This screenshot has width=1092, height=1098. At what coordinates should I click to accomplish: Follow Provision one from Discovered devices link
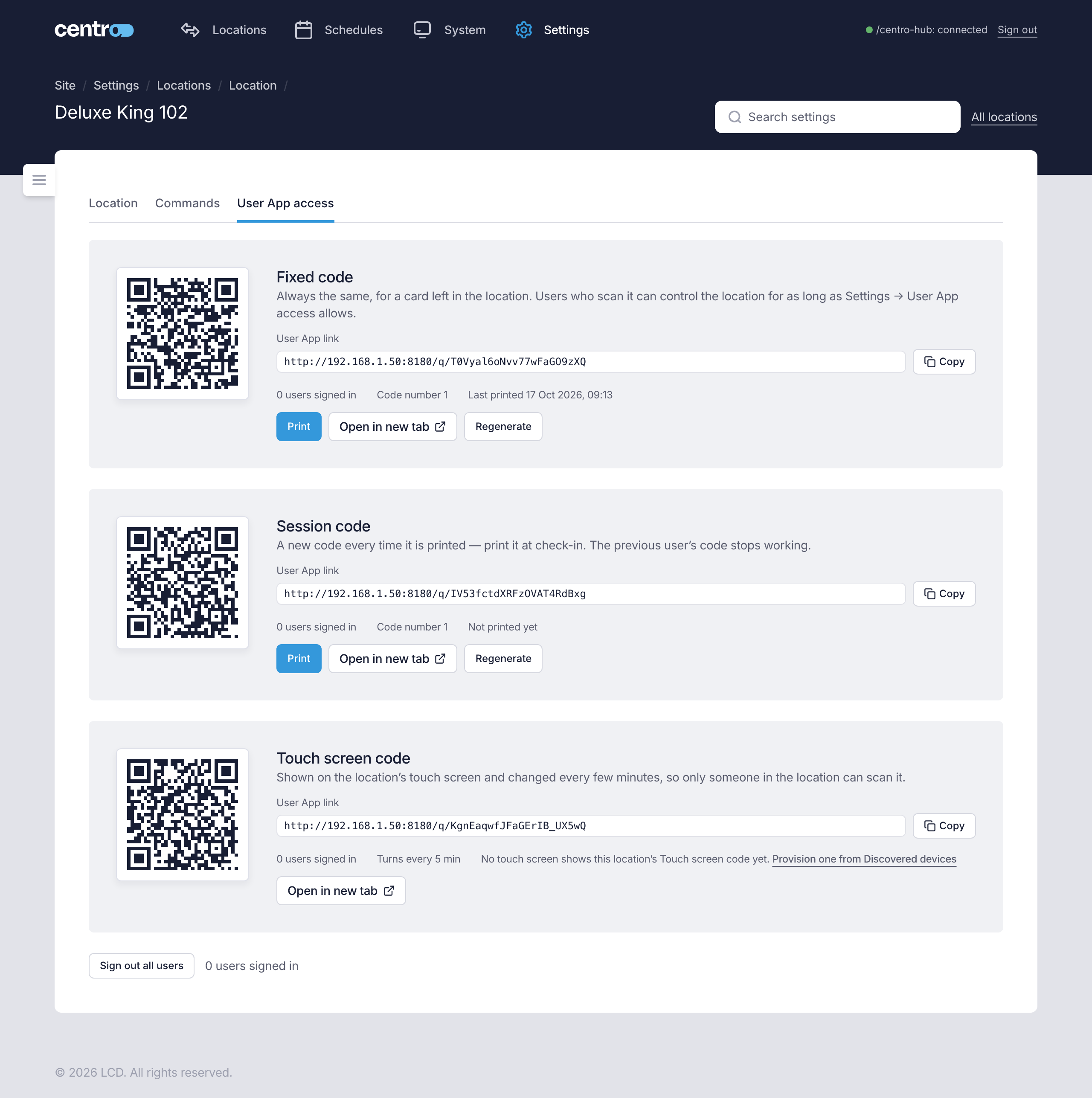(x=864, y=859)
